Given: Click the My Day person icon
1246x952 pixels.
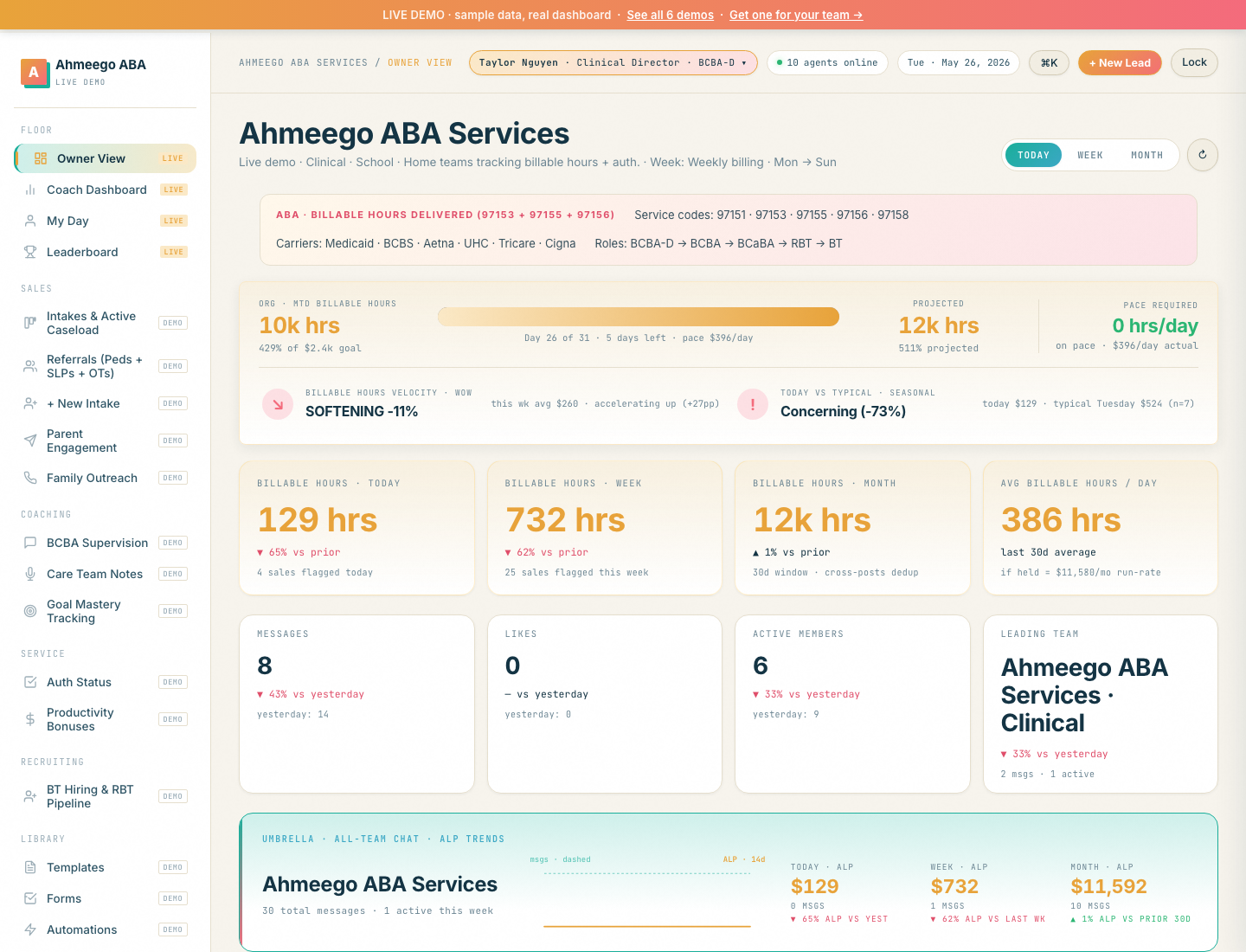Looking at the screenshot, I should [30, 221].
